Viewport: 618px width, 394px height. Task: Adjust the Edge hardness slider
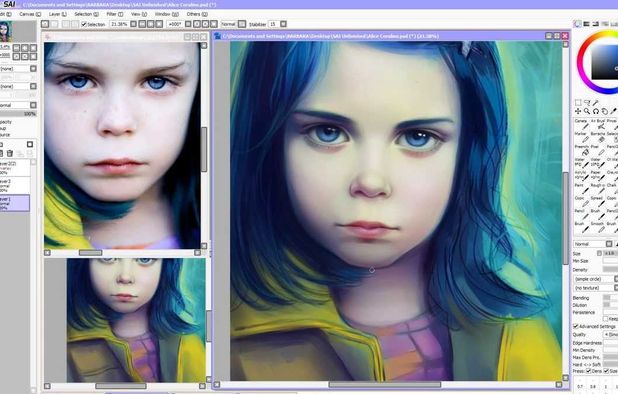point(611,343)
